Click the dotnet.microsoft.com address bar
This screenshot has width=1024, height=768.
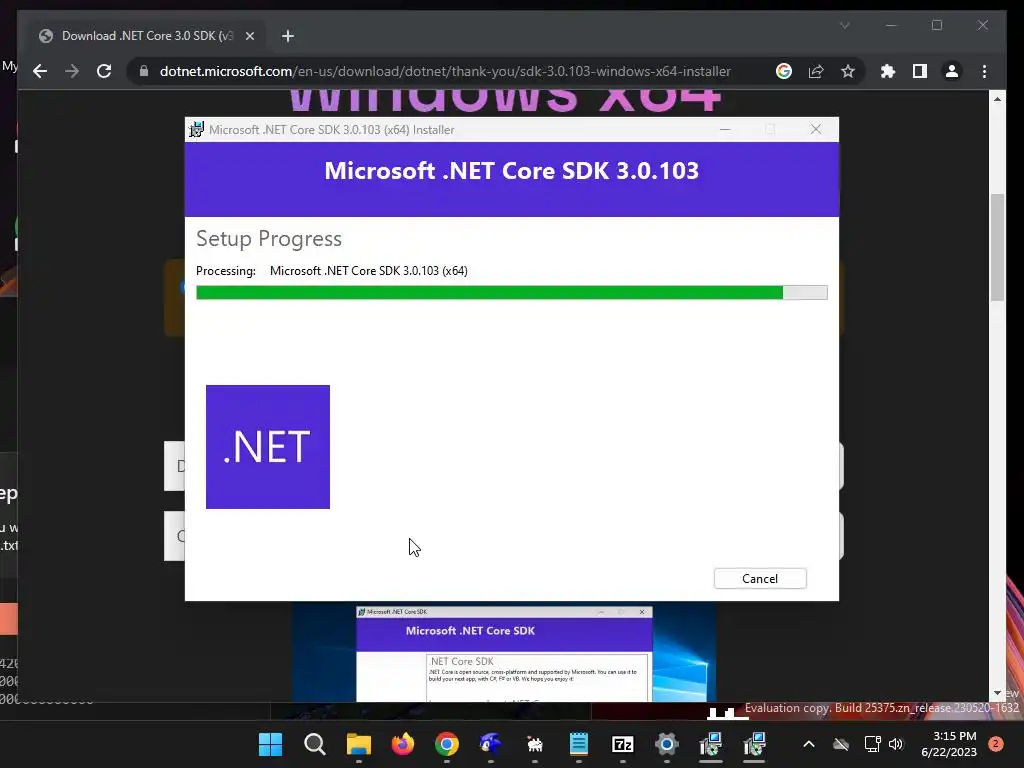pyautogui.click(x=445, y=71)
